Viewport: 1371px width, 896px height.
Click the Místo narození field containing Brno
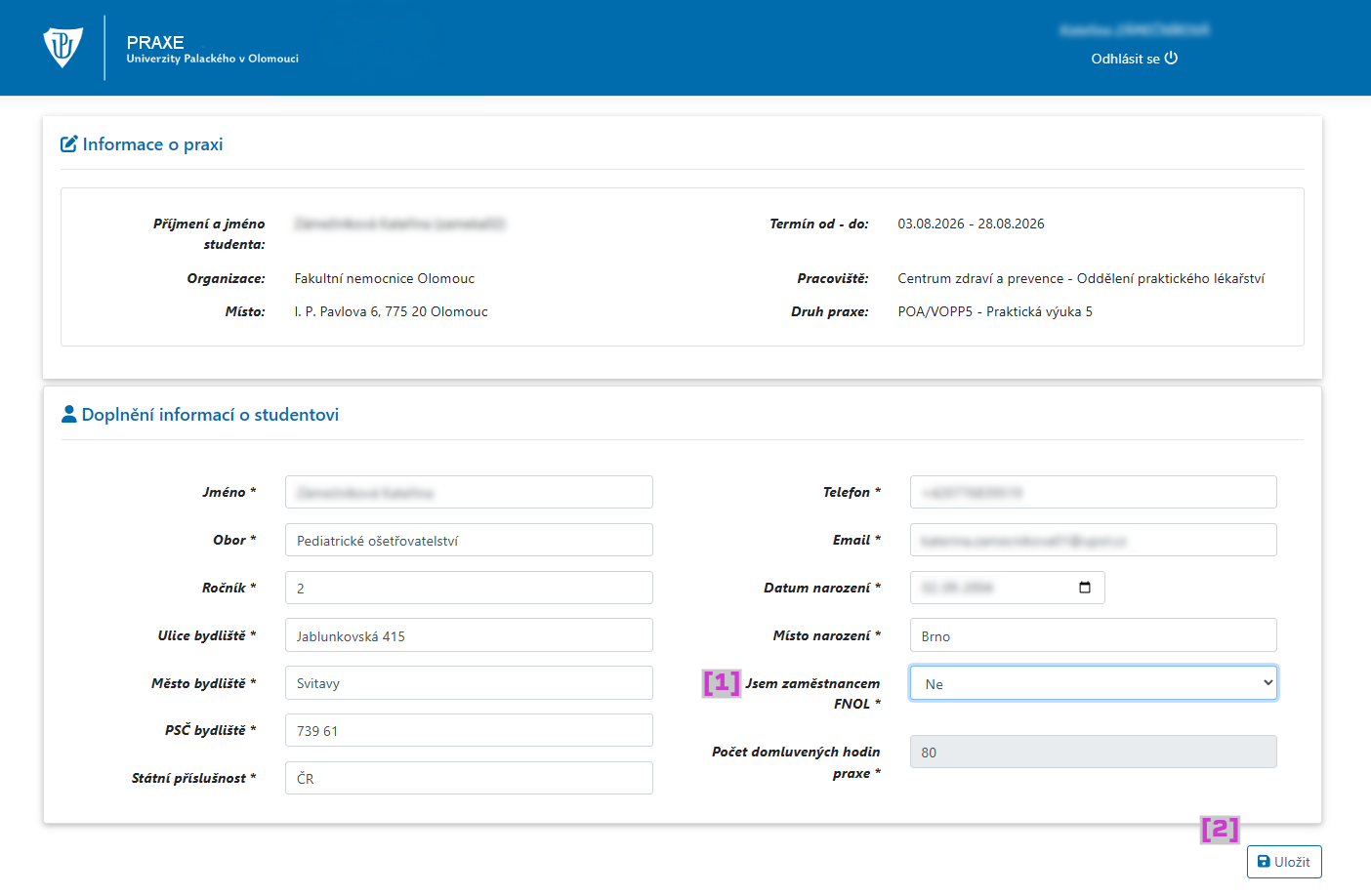click(1093, 636)
